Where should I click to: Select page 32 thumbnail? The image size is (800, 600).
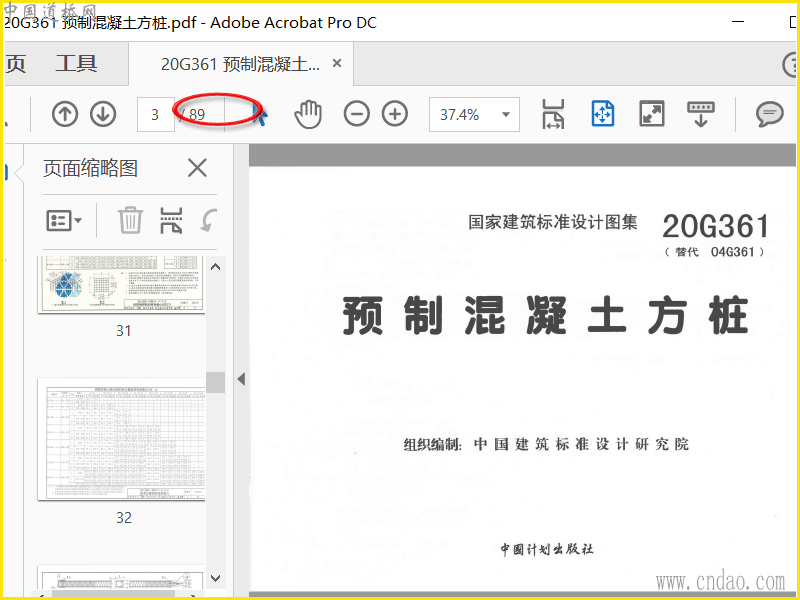point(121,439)
